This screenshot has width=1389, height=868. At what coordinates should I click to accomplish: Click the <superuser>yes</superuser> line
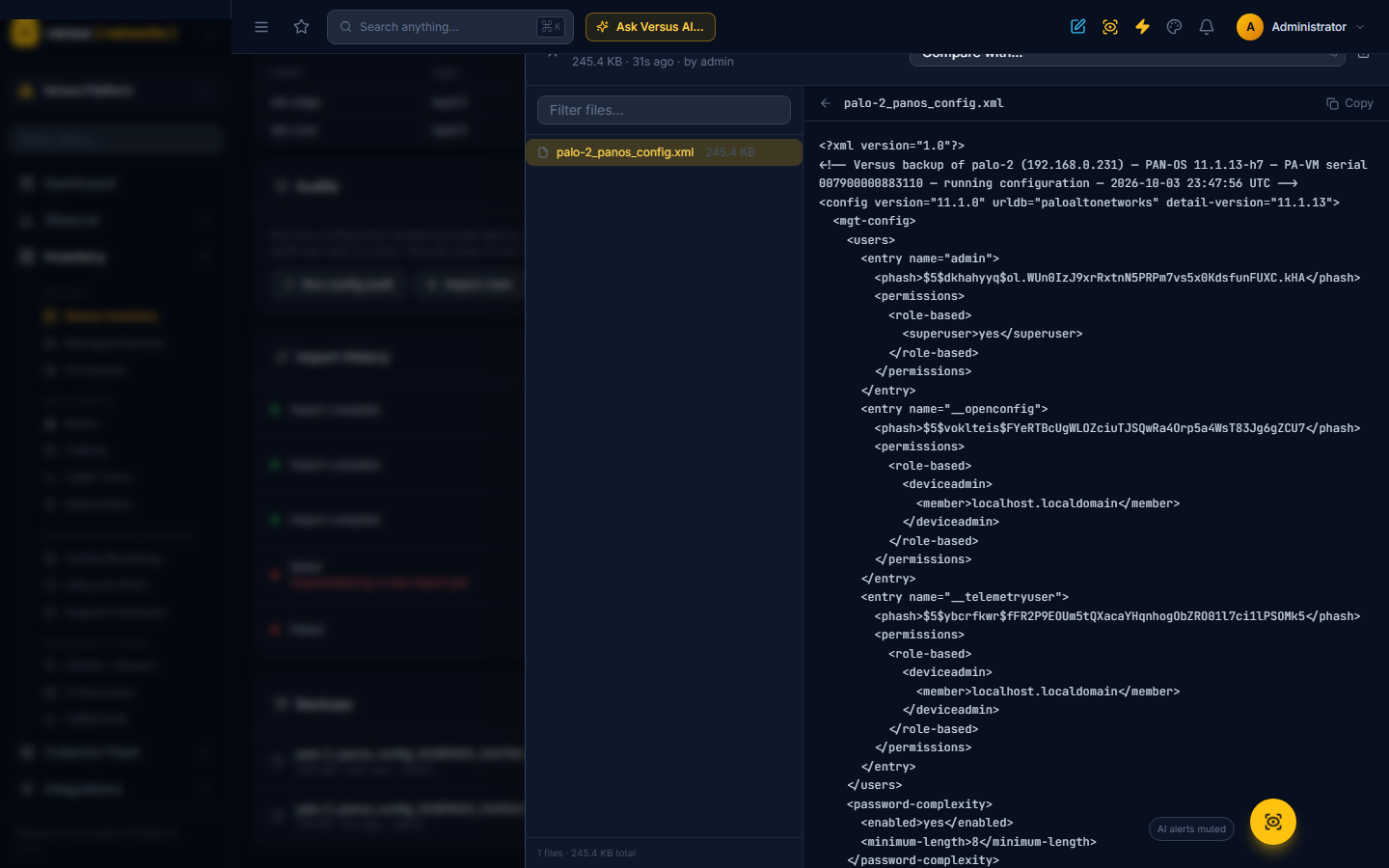click(x=993, y=334)
